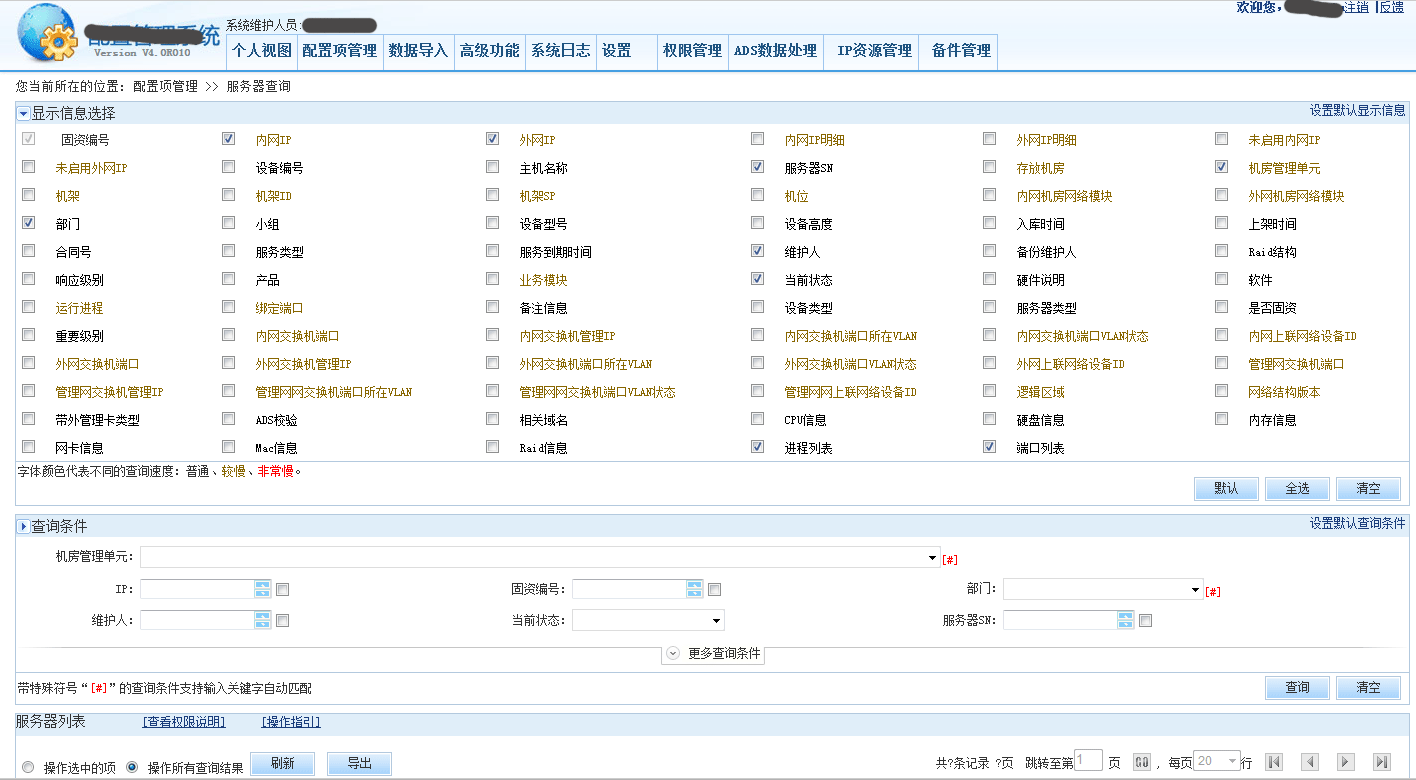Image resolution: width=1416 pixels, height=780 pixels.
Task: Uncheck the 进程列表 checkbox
Action: tap(757, 447)
